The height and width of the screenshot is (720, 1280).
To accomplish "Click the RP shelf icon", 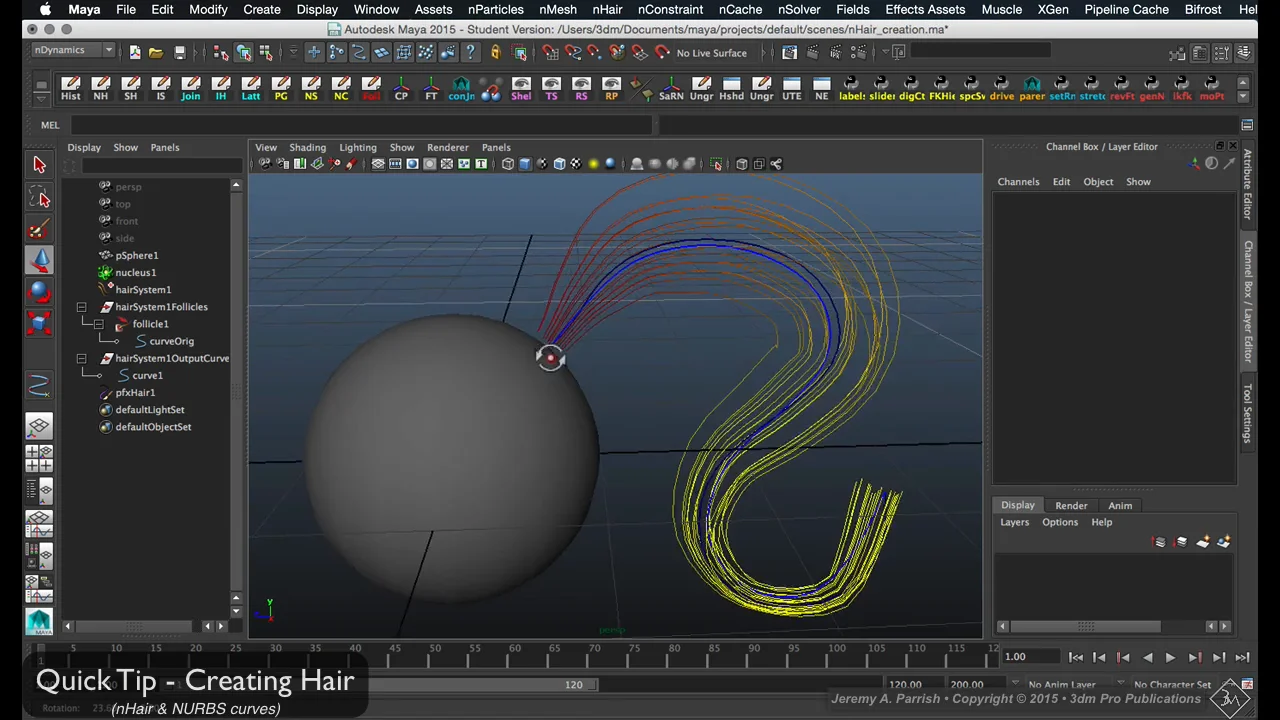I will click(x=611, y=89).
